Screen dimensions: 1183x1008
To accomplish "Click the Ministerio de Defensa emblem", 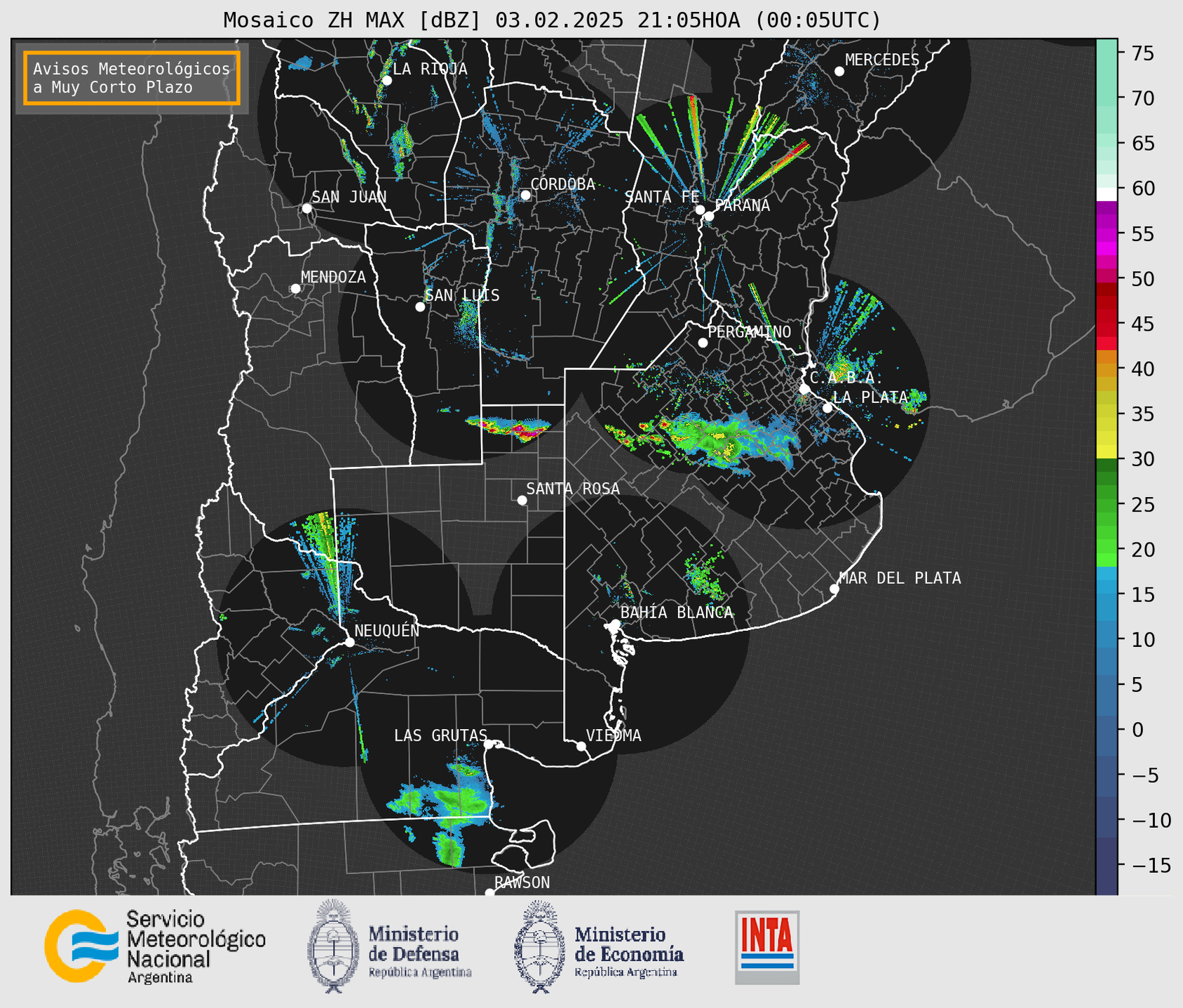I will tap(333, 946).
